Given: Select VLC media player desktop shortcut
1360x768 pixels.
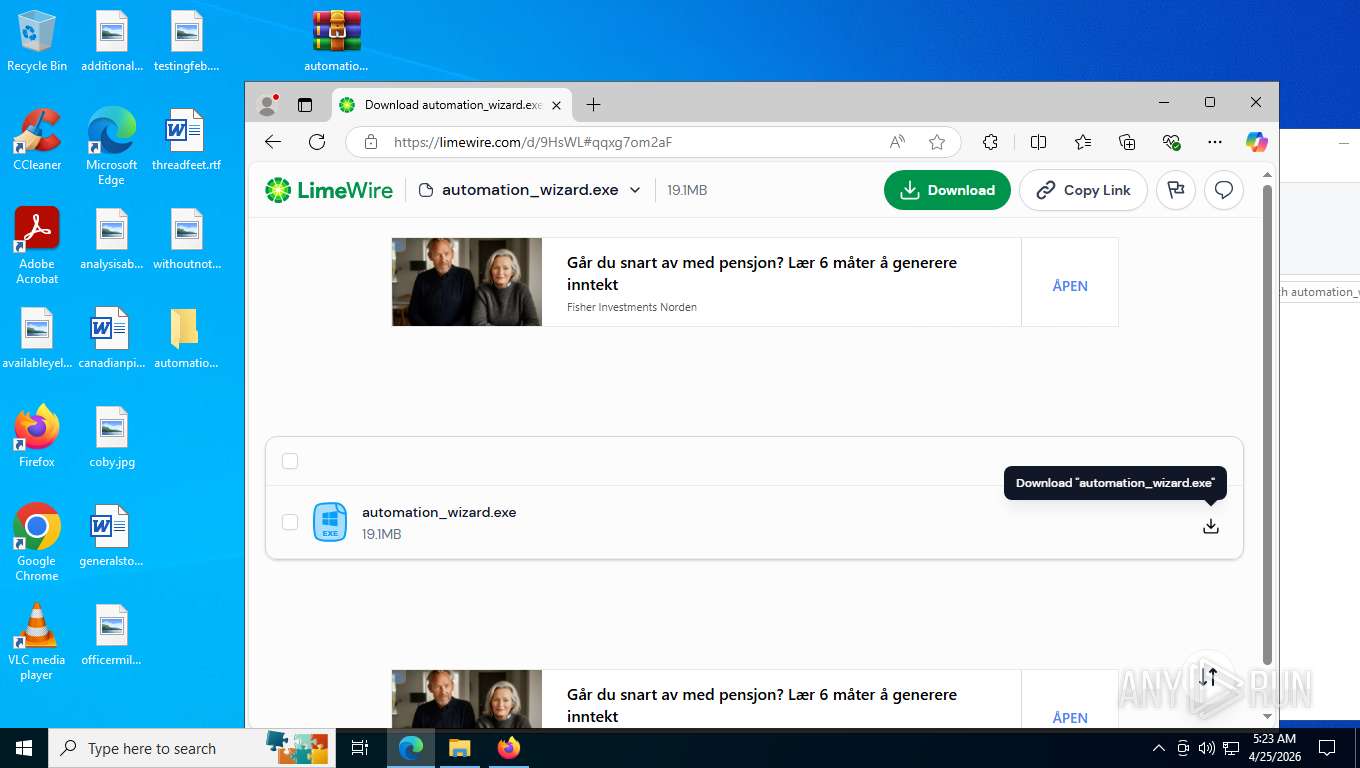Looking at the screenshot, I should [x=37, y=642].
